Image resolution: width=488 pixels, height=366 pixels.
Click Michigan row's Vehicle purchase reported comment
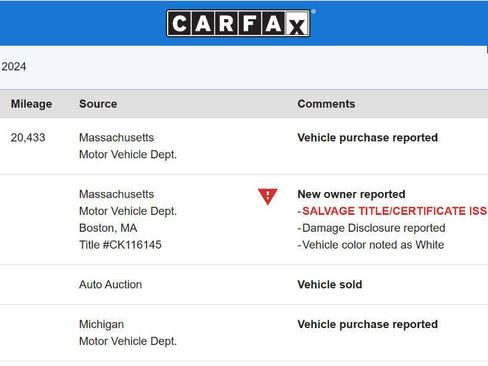point(367,324)
